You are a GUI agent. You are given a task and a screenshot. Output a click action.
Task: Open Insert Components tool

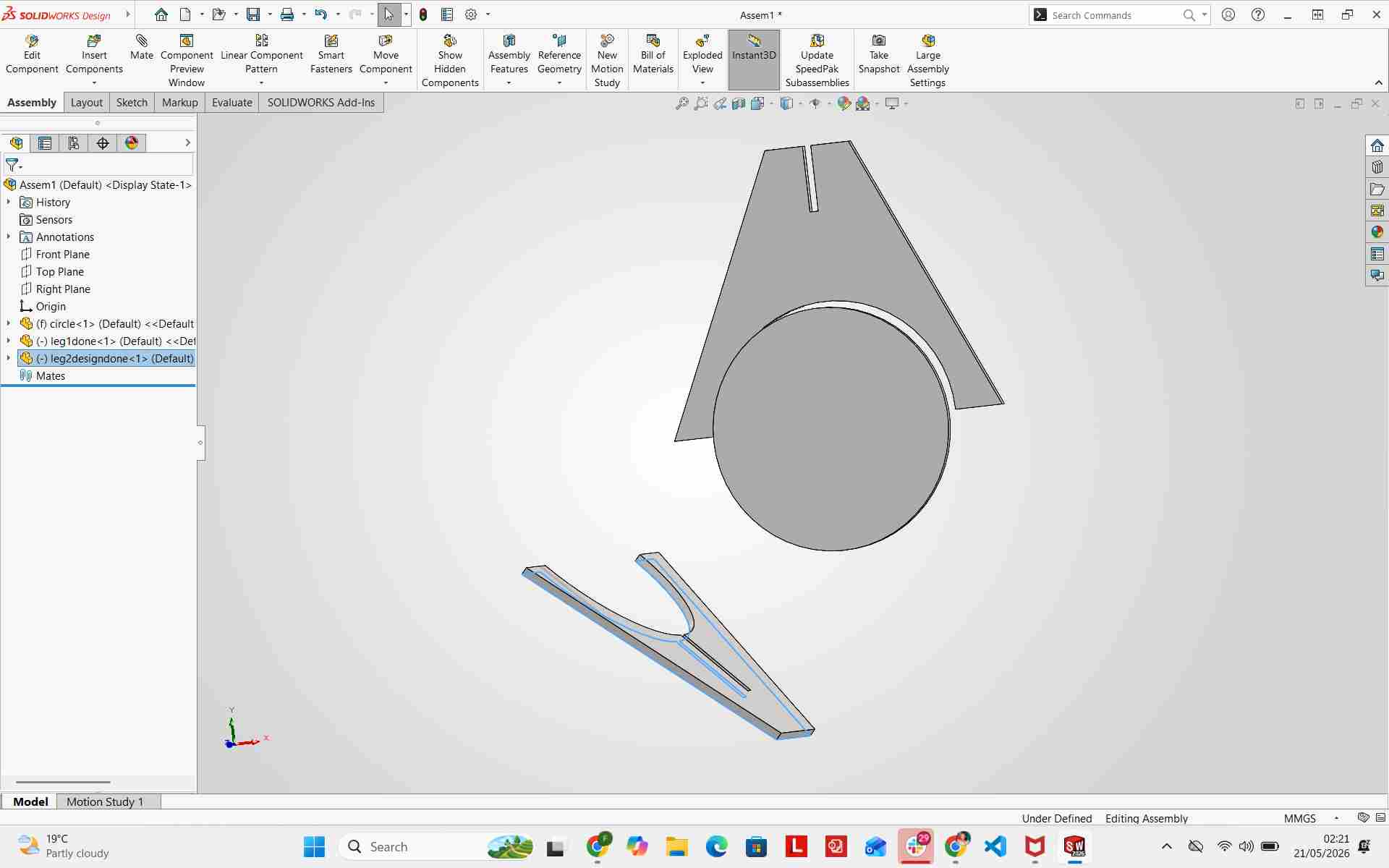[x=94, y=54]
